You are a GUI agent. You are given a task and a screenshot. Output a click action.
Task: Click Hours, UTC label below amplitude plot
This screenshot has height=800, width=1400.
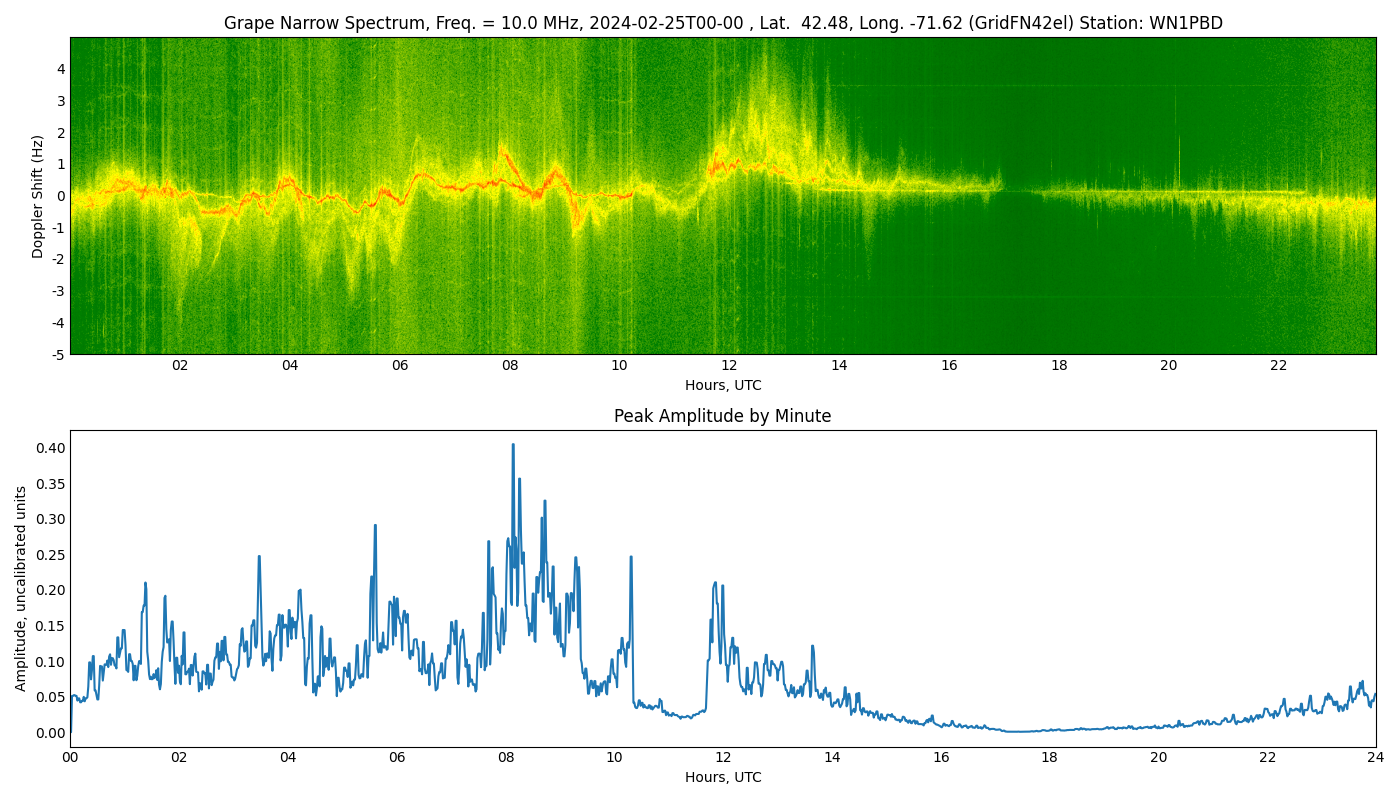click(x=722, y=777)
